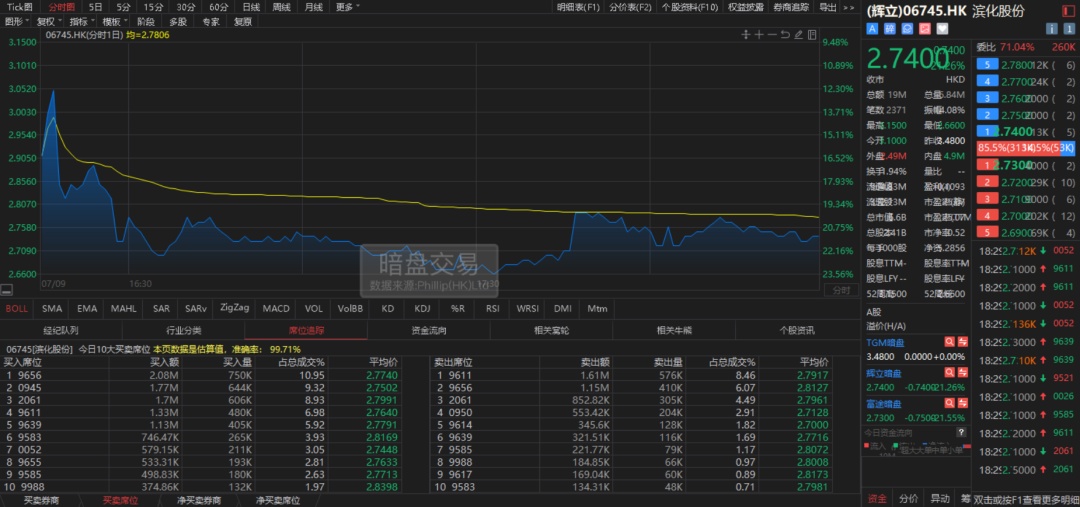Image resolution: width=1080 pixels, height=507 pixels.
Task: Click the white heart favorite icon
Action: [942, 28]
